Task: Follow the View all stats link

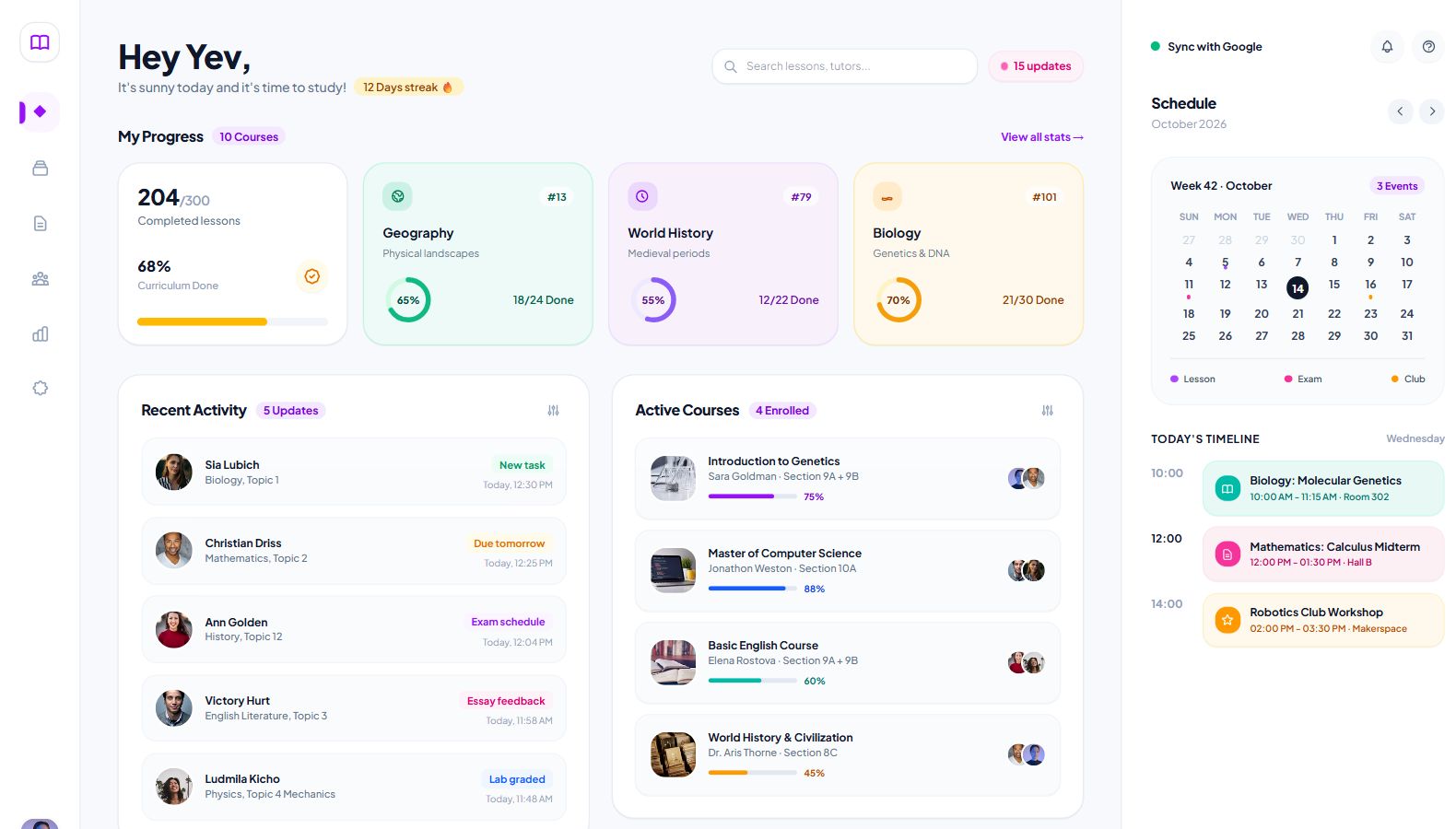Action: pos(1042,137)
